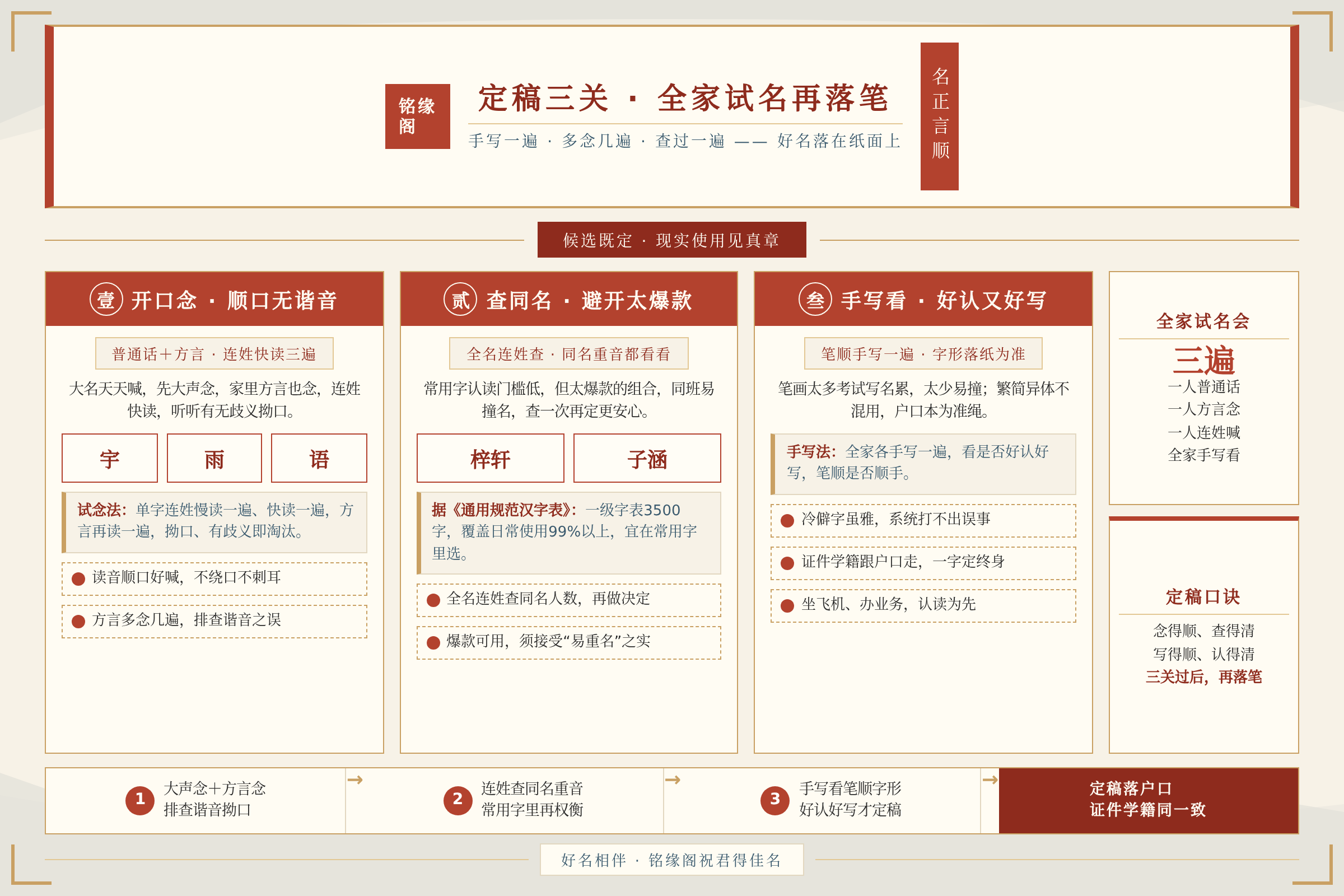Select the 开口念 · 顺口无谐音 header
Screen dimensions: 1344x896
(x=214, y=299)
